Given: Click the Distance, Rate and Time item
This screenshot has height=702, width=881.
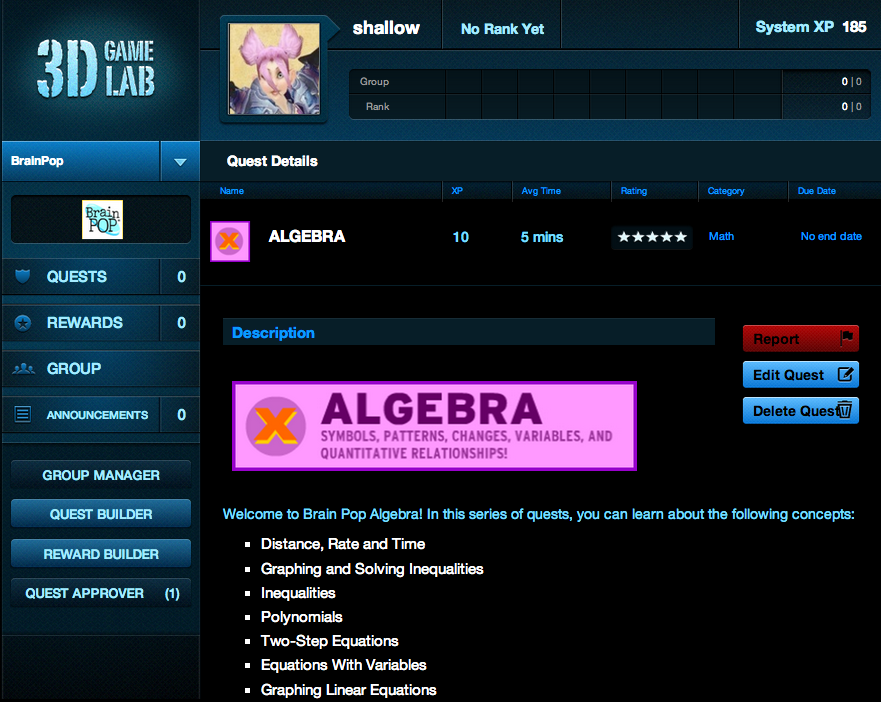Looking at the screenshot, I should pos(343,544).
